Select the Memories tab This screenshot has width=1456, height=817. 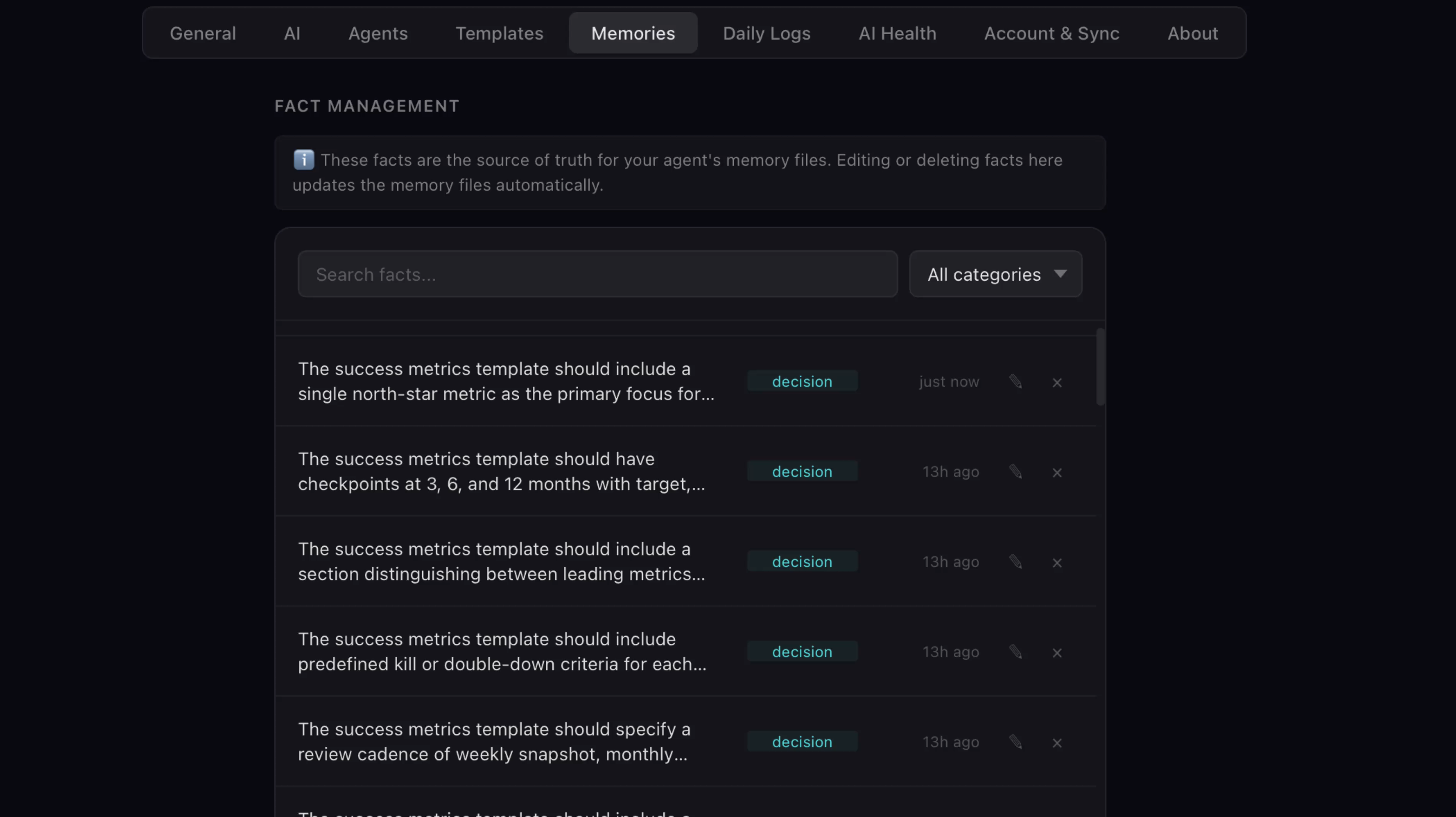[x=633, y=33]
